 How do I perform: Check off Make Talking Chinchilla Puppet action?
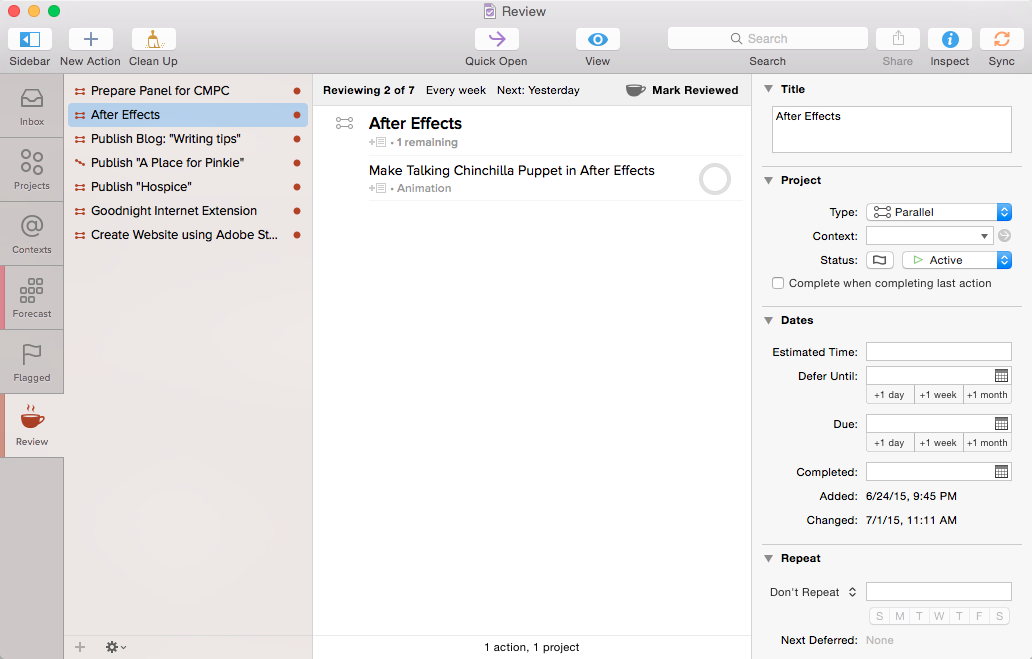[x=714, y=180]
